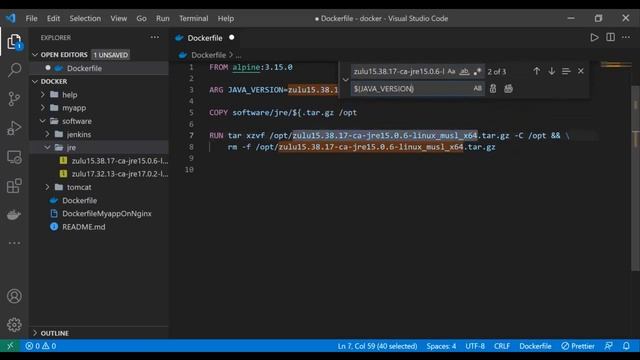This screenshot has width=640, height=360.
Task: Toggle Find in Selection
Action: (566, 71)
